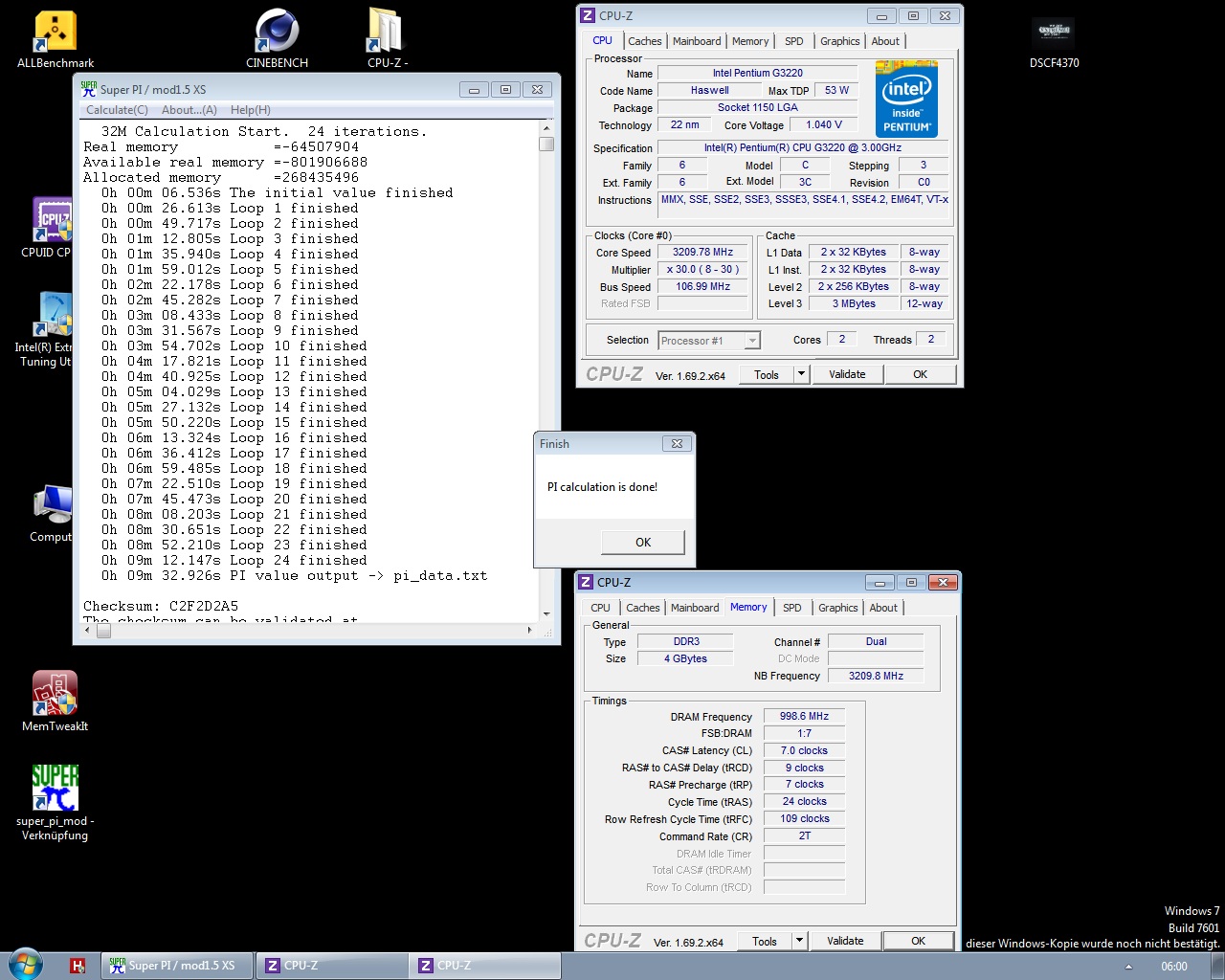Open the red H pinned taskbar icon
This screenshot has width=1225, height=980.
[78, 966]
